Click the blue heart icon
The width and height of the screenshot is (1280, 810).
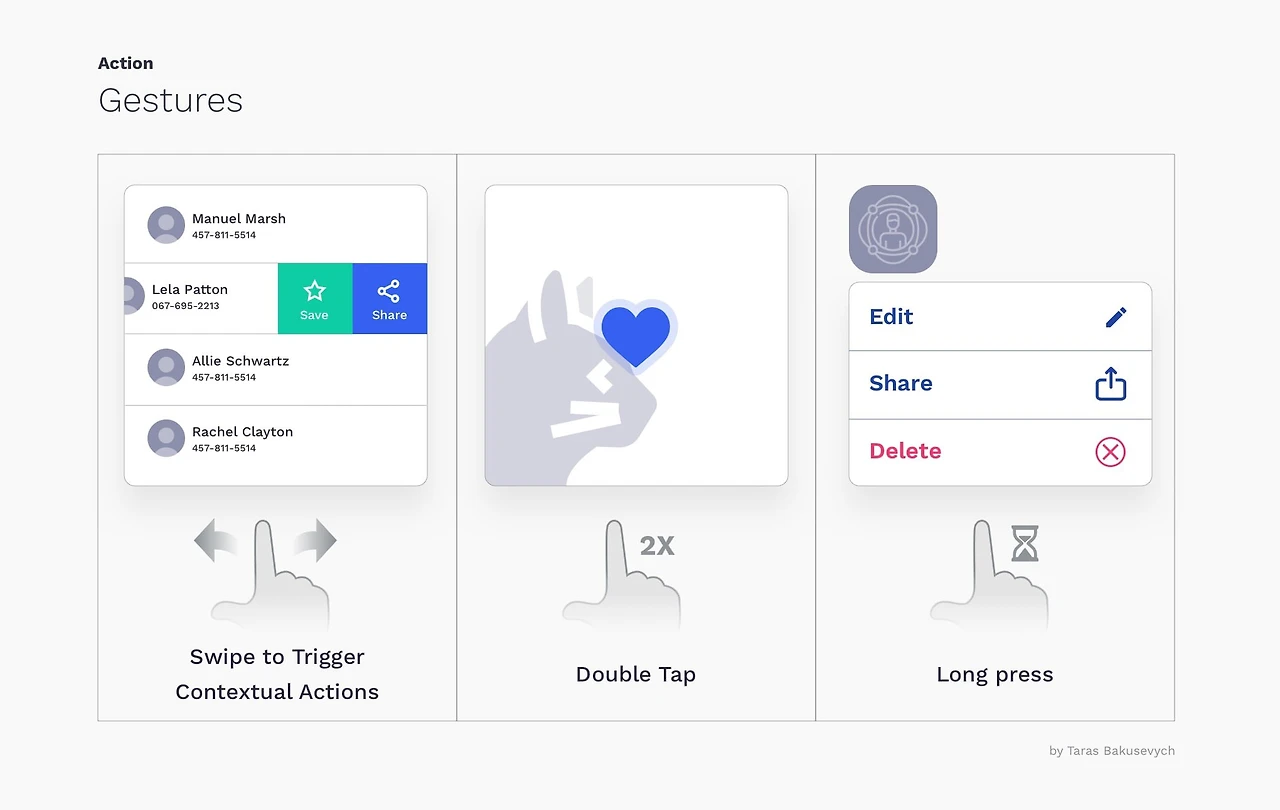coord(636,336)
